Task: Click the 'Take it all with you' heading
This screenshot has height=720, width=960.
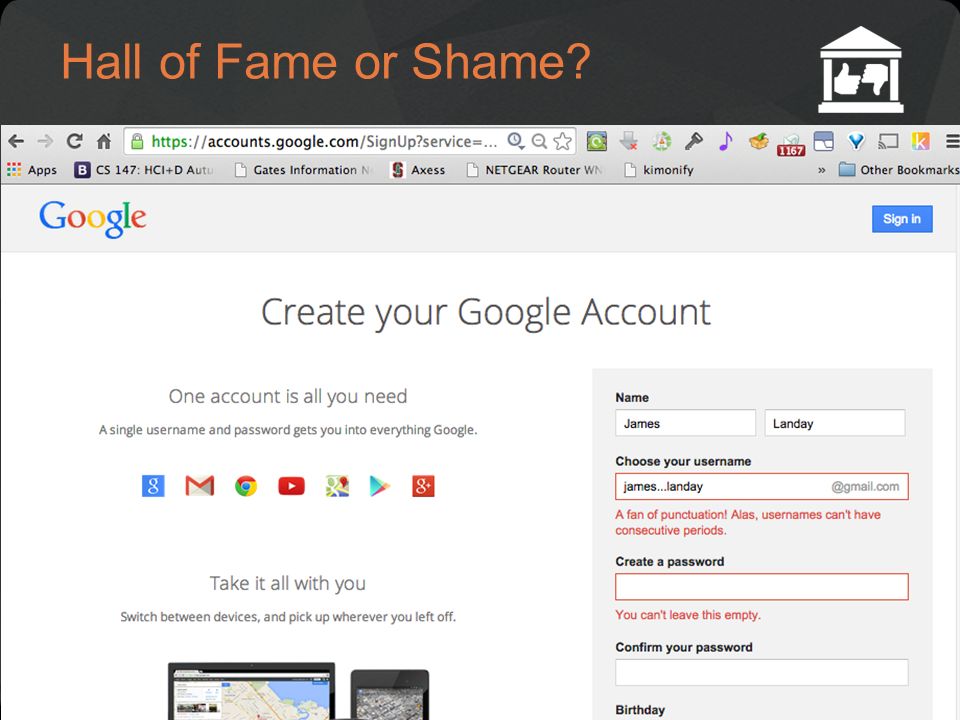Action: pos(288,583)
